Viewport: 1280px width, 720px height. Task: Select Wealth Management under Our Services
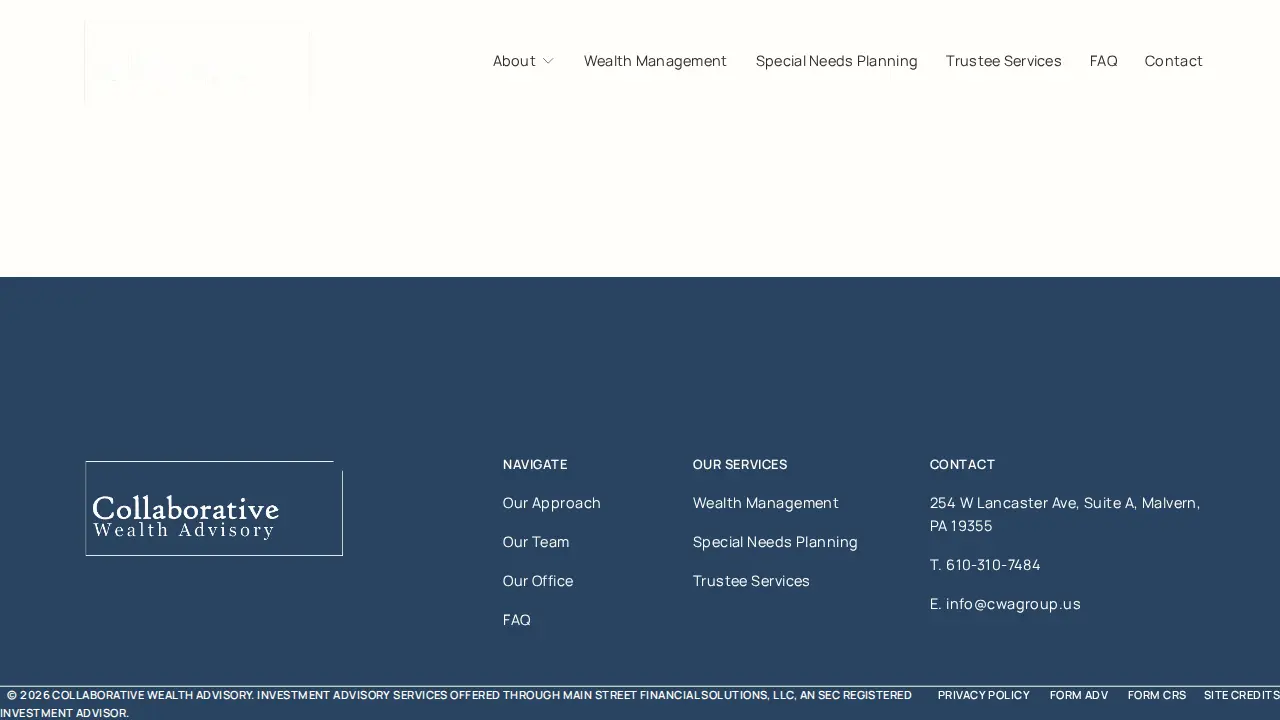click(x=766, y=503)
